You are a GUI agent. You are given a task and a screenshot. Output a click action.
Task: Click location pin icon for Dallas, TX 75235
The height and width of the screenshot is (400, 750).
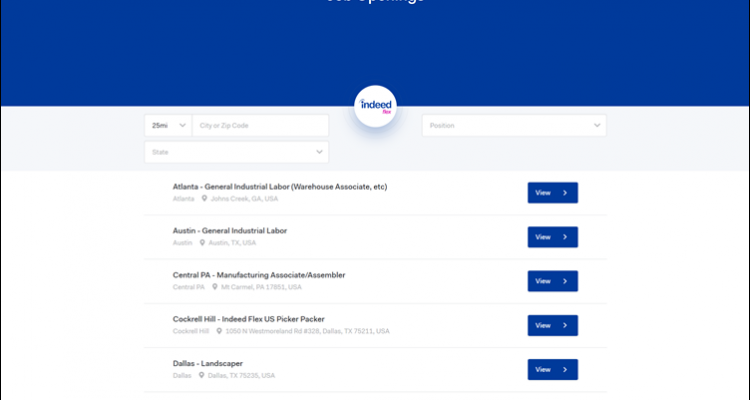[x=202, y=375]
